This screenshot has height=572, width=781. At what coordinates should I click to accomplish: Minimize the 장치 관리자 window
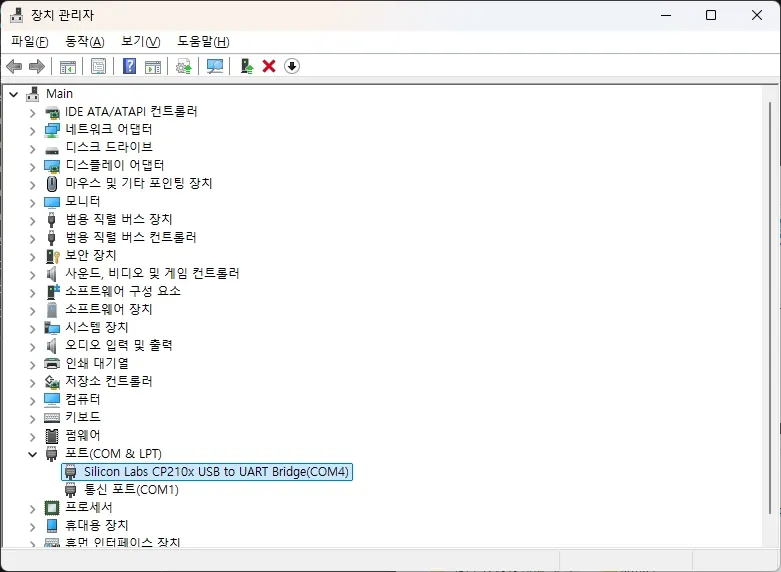666,15
